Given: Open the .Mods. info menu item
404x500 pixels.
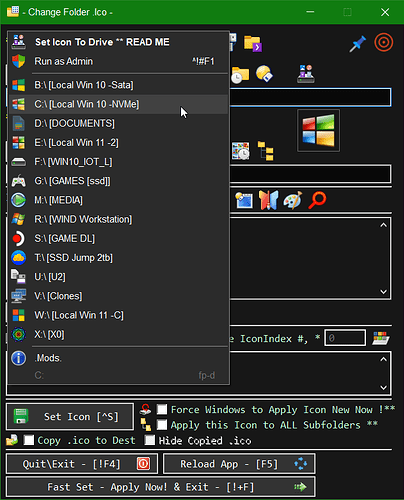Looking at the screenshot, I should [118, 358].
